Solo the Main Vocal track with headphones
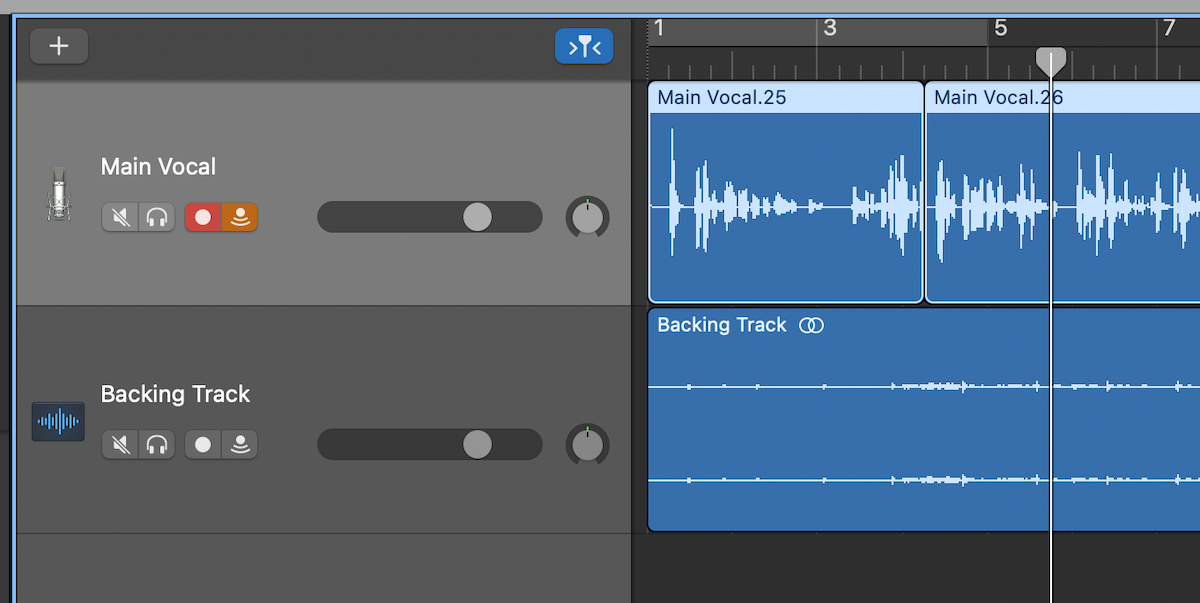 coord(156,217)
